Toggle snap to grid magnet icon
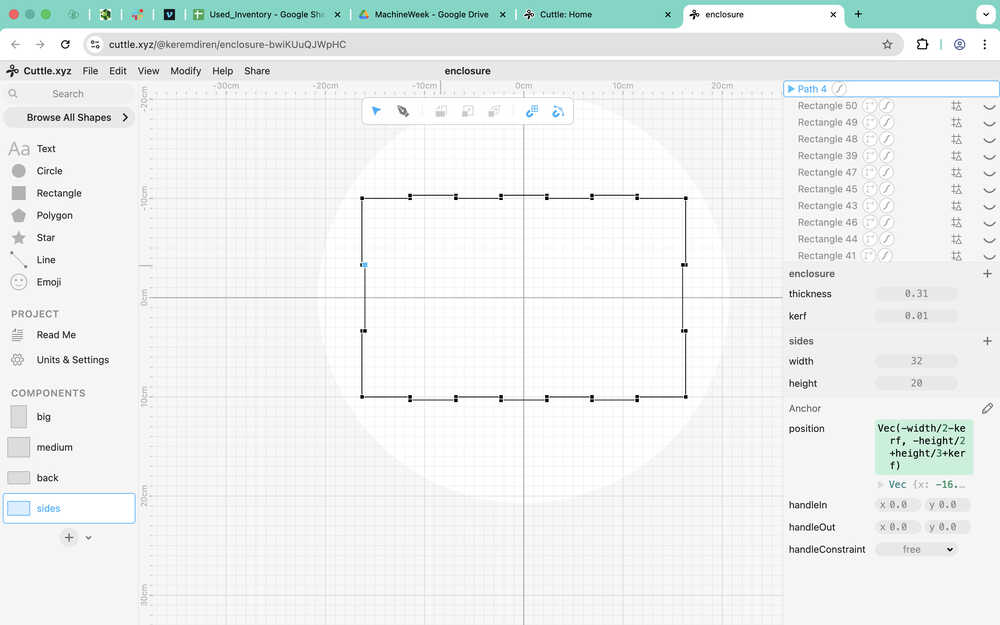This screenshot has height=625, width=1000. tap(532, 111)
